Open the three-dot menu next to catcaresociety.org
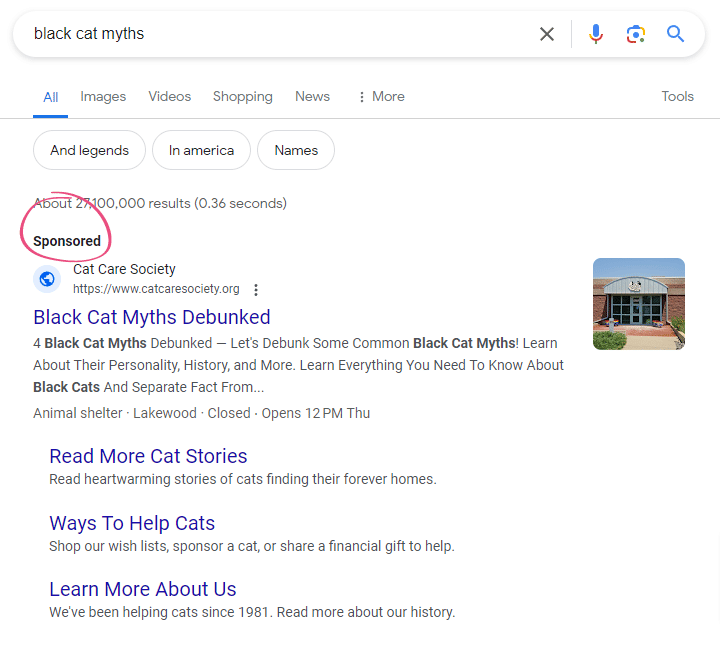Screen dimensions: 720x649 [256, 289]
